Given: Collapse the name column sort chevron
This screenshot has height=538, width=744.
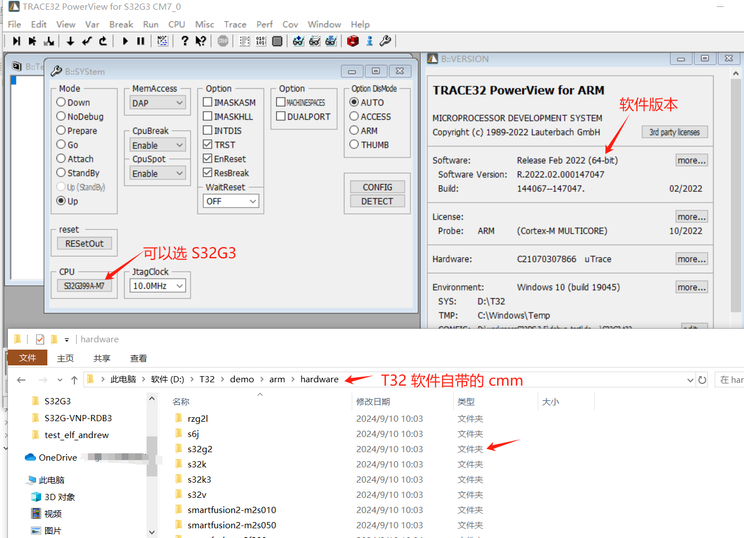Looking at the screenshot, I should coord(260,395).
